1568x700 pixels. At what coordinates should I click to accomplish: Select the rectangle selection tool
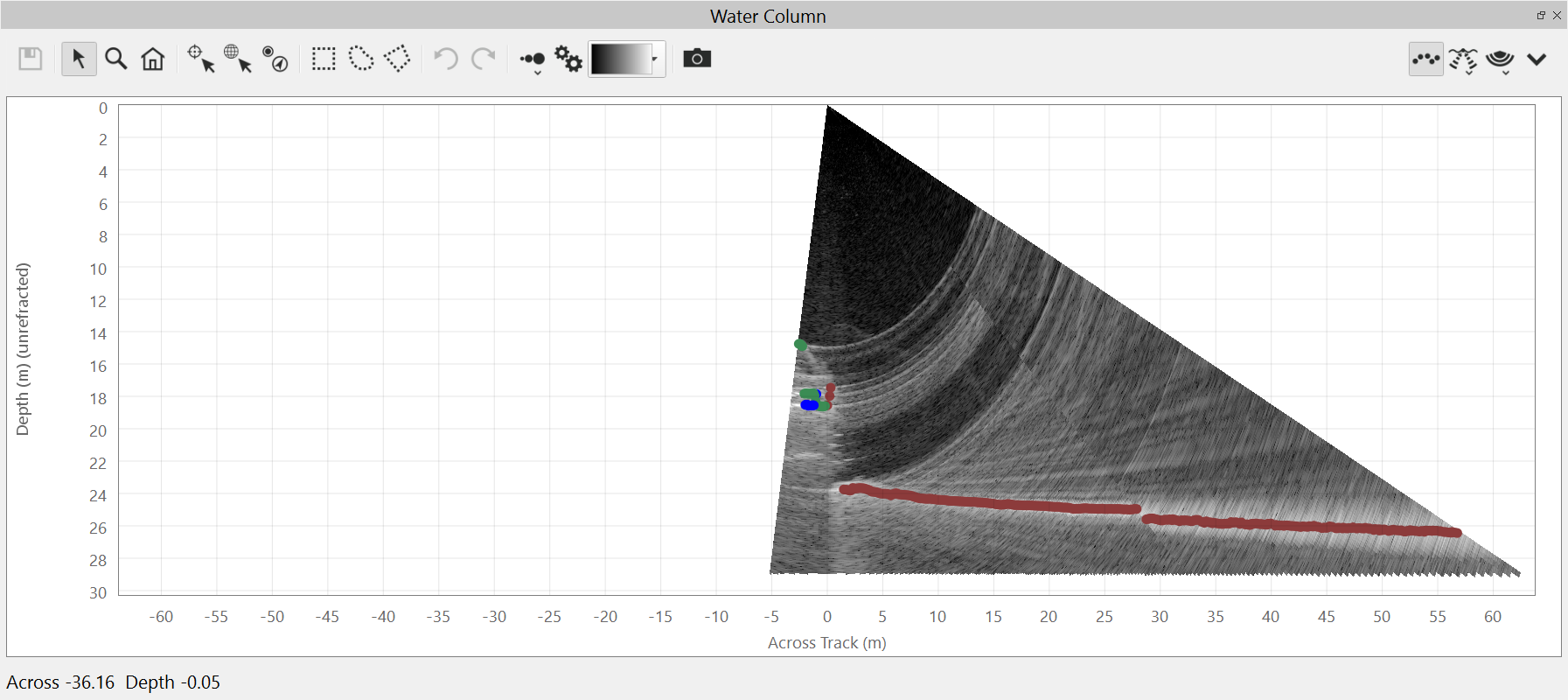pyautogui.click(x=324, y=59)
